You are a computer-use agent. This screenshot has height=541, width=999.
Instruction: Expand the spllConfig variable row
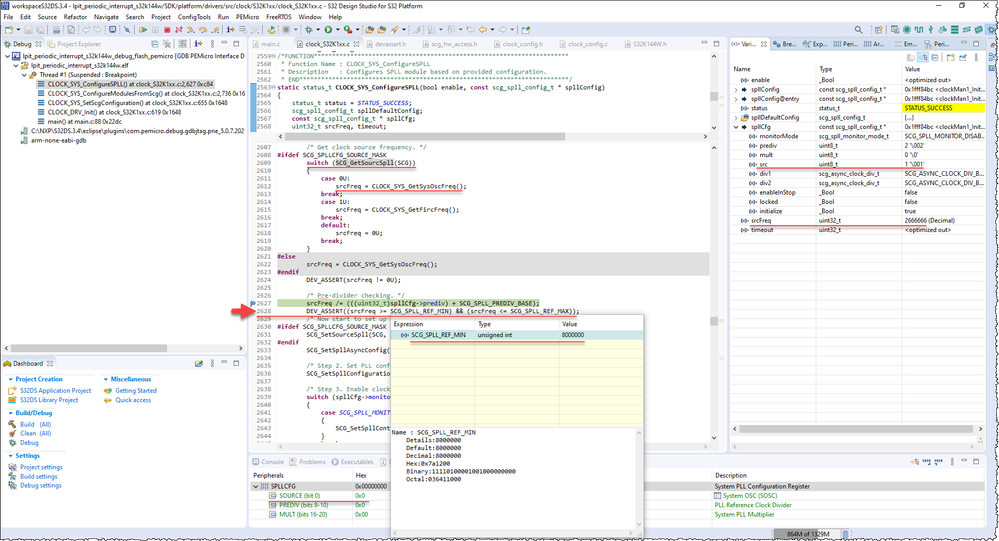click(x=737, y=89)
